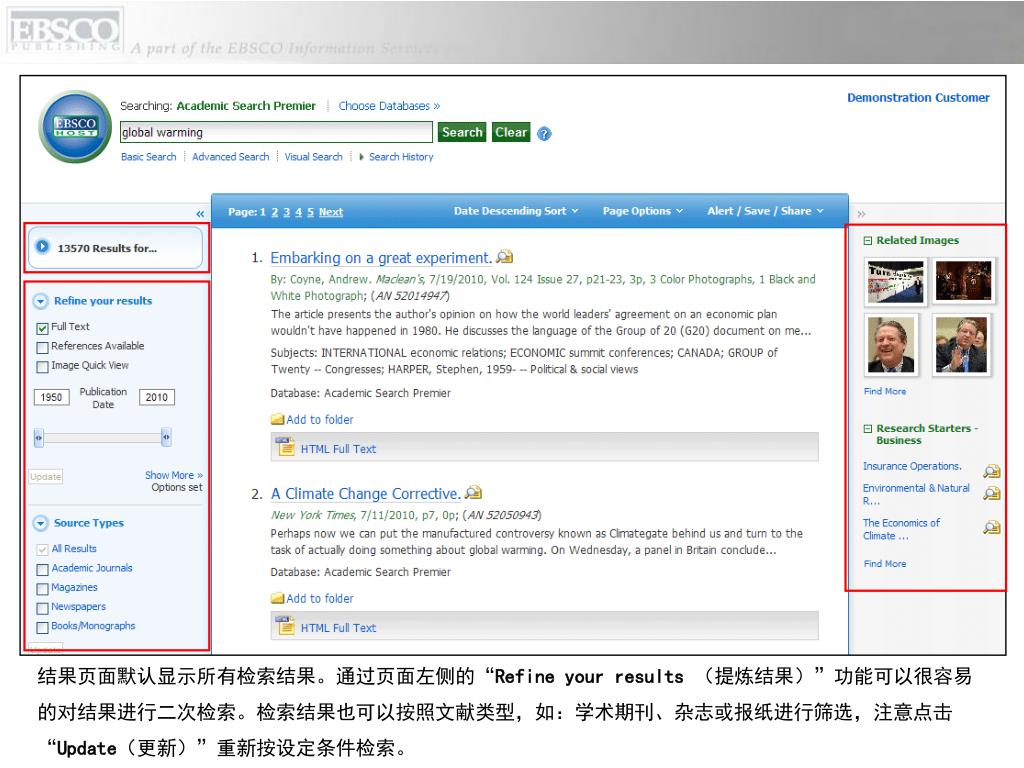Viewport: 1024px width, 768px height.
Task: Collapse Refine your results section
Action: [x=40, y=301]
